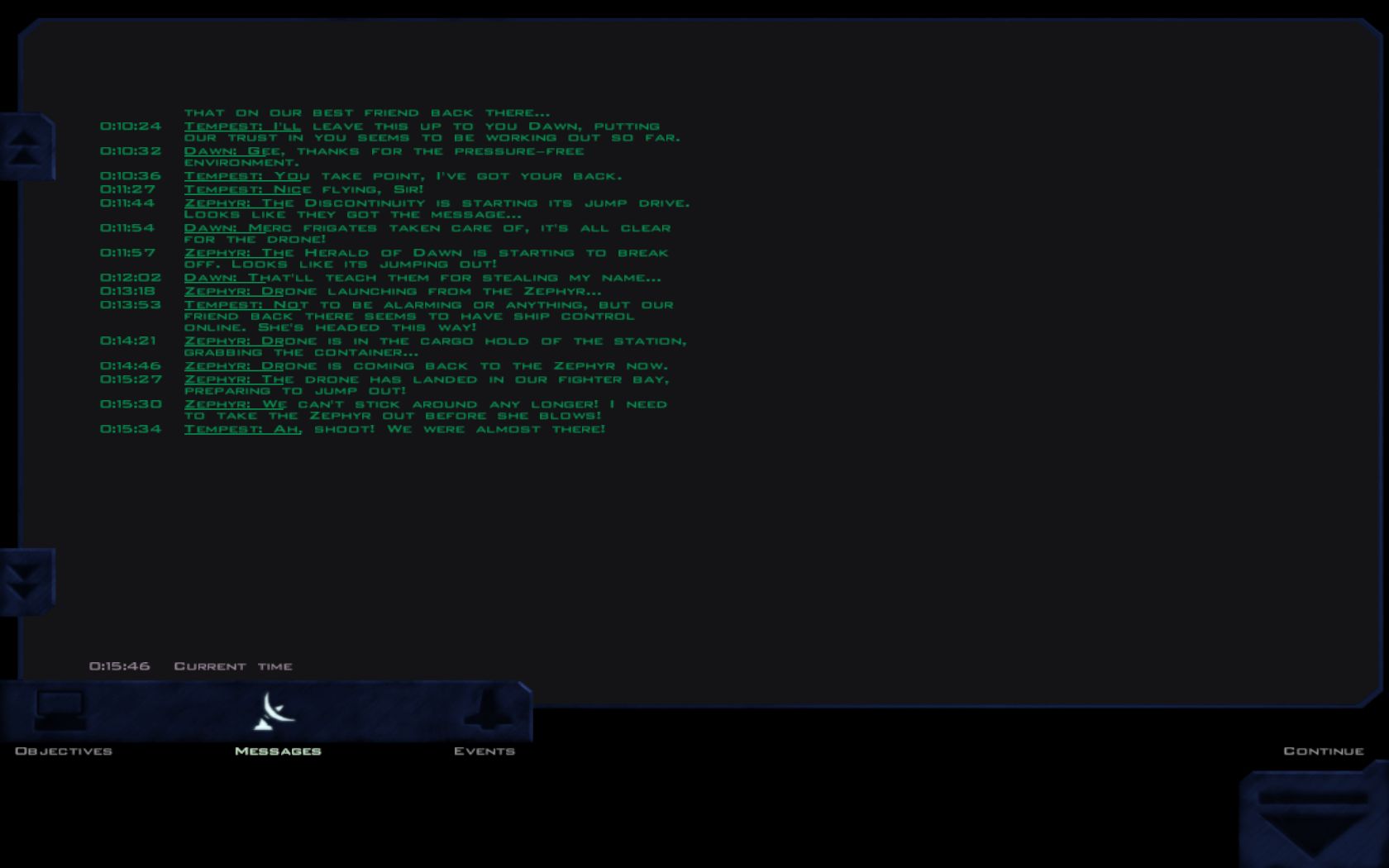This screenshot has width=1389, height=868.
Task: Switch to the Objectives tab label
Action: click(x=64, y=751)
